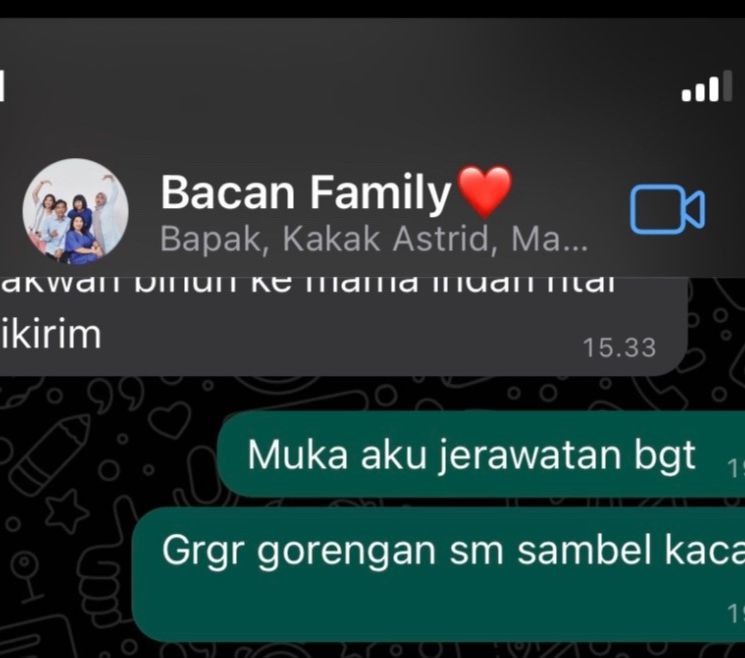
Task: Tap the cellular signal strength indicator
Action: tap(707, 86)
